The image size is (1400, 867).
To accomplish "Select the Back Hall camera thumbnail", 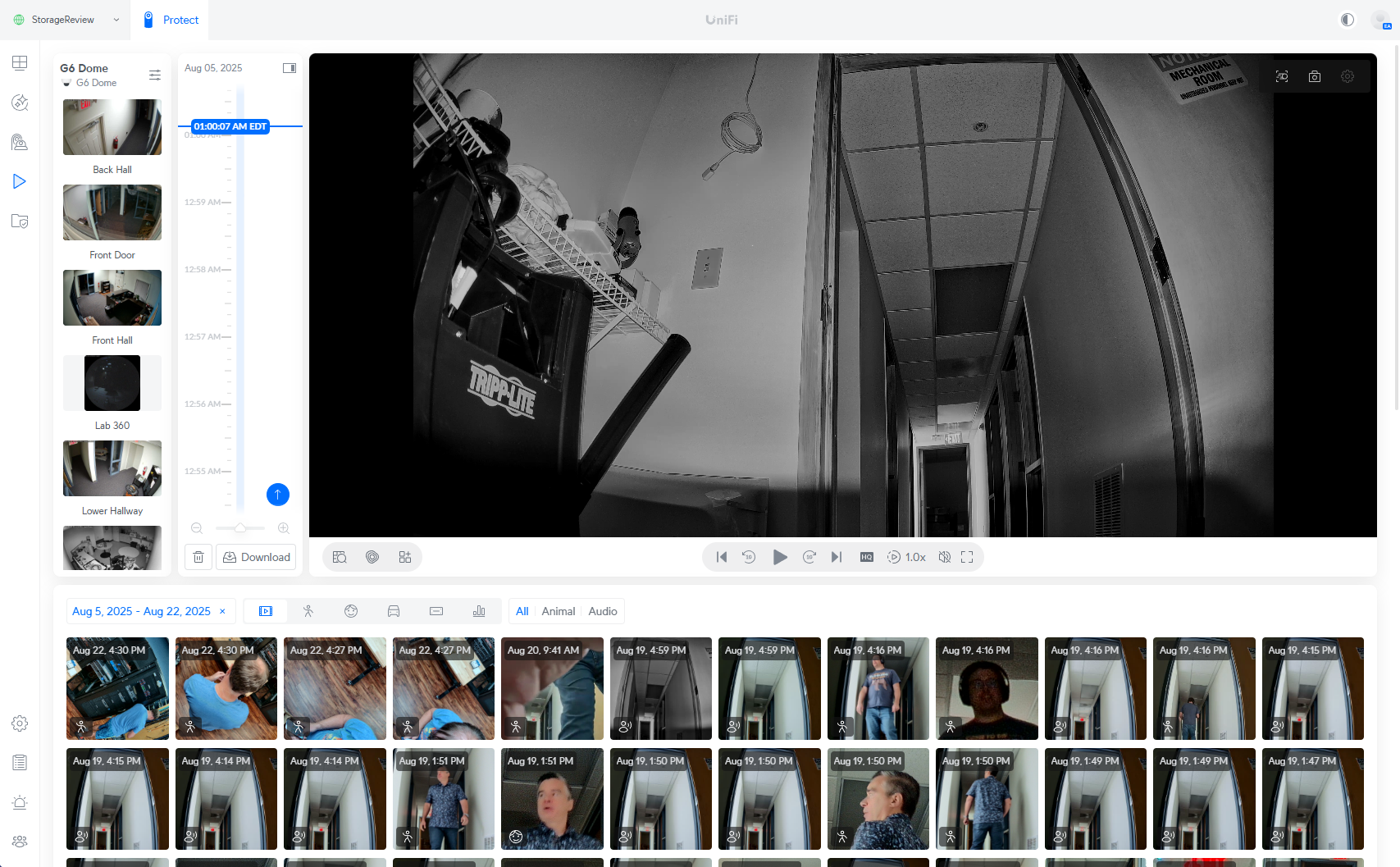I will click(x=112, y=127).
